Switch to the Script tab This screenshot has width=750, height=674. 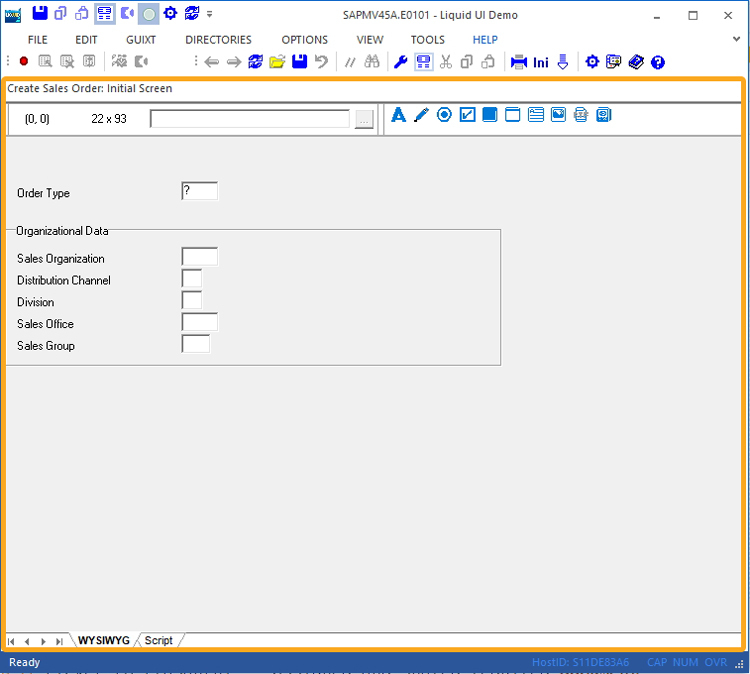tap(159, 640)
